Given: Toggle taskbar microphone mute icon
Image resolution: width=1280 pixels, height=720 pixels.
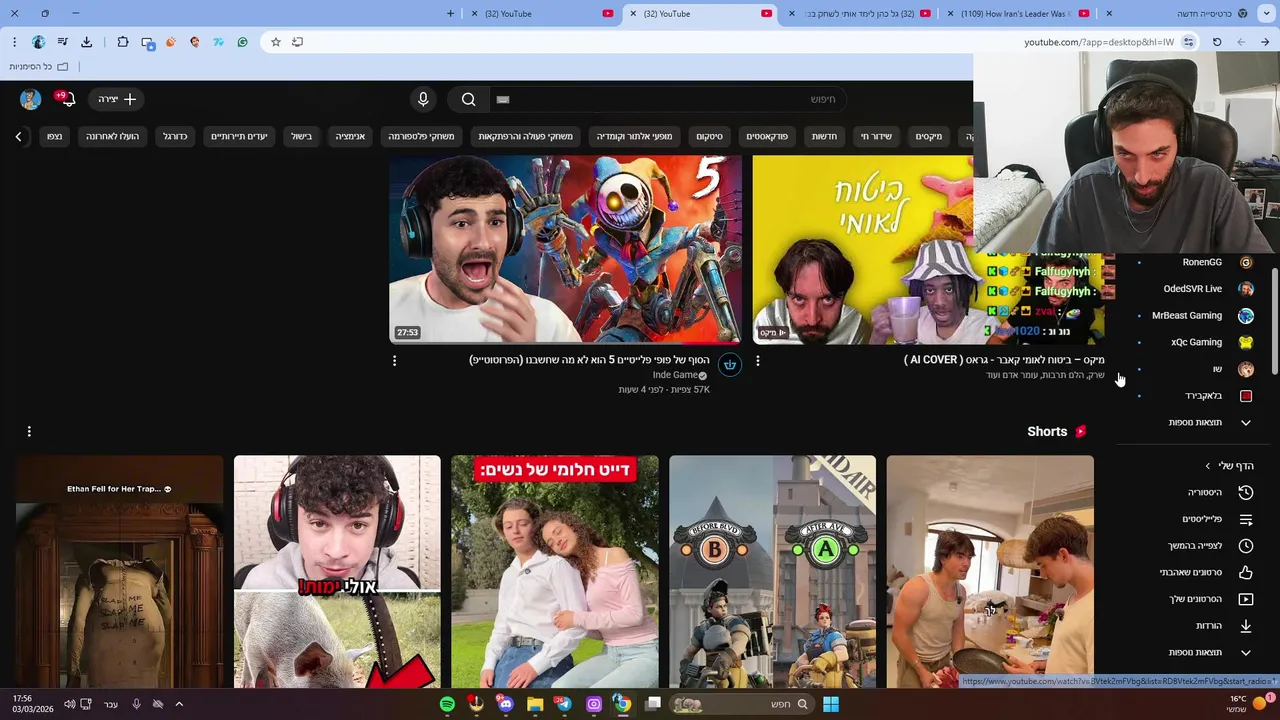Looking at the screenshot, I should click(136, 704).
